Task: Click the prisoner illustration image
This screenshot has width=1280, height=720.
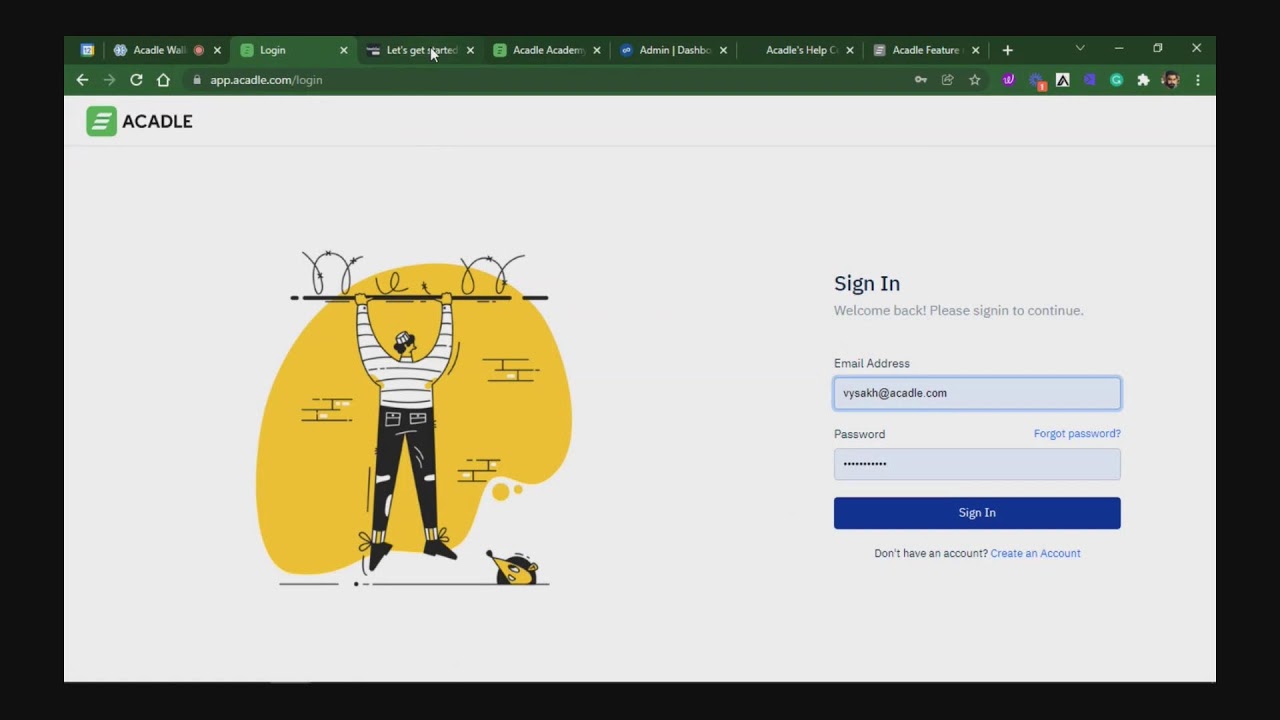Action: pos(413,418)
